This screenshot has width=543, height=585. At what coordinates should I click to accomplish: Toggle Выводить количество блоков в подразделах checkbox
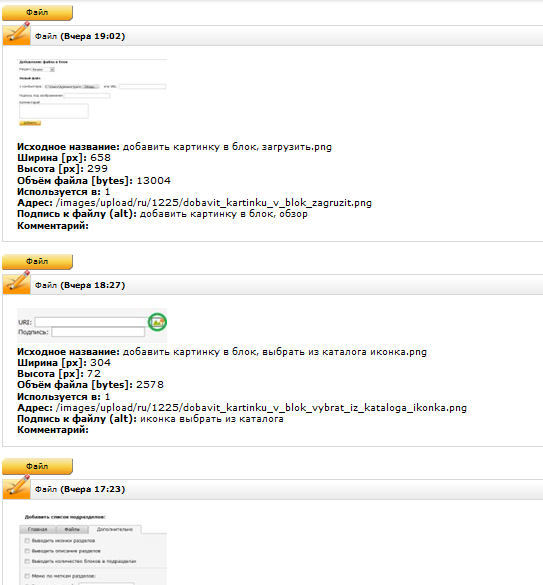27,561
